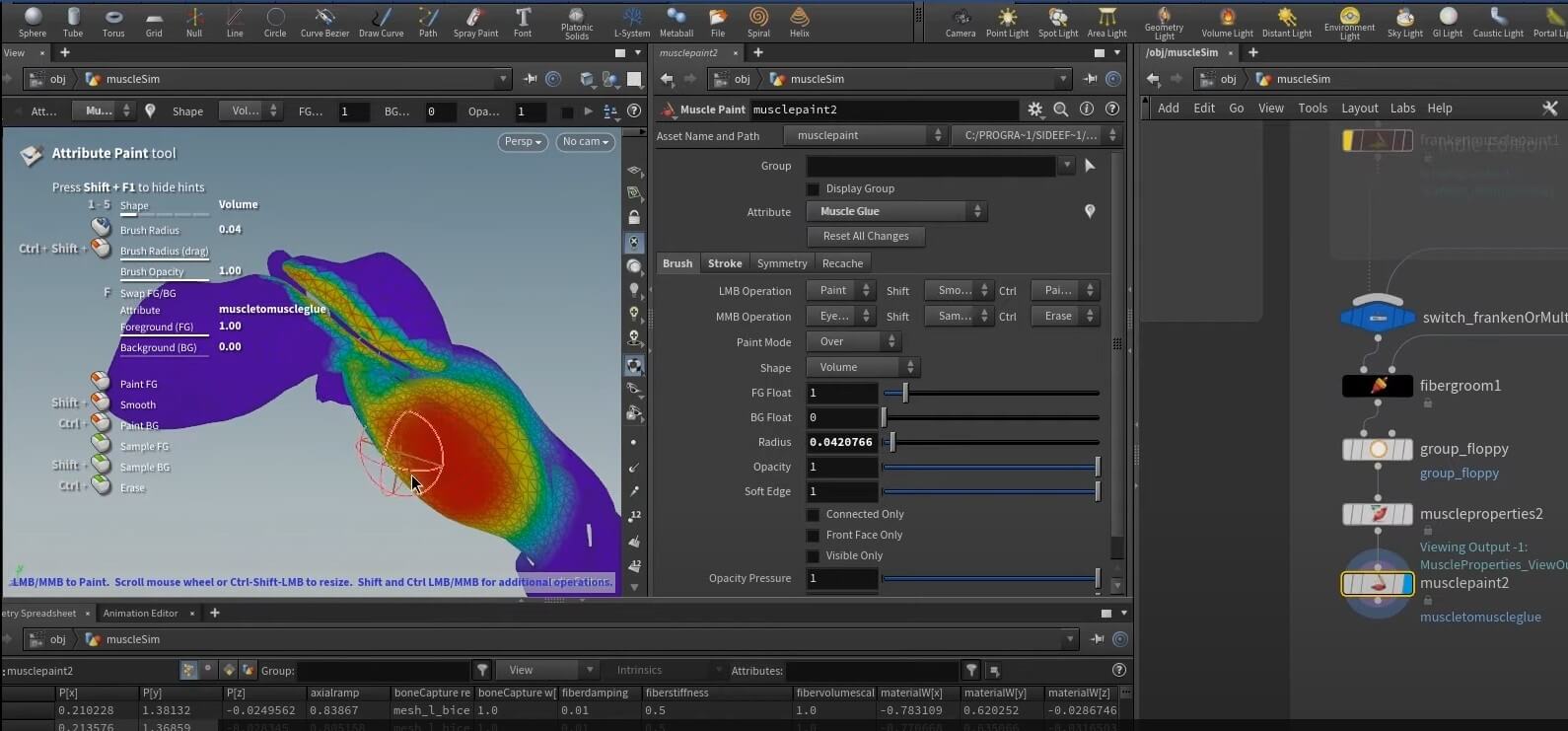This screenshot has height=731, width=1568.
Task: Click the FG Float input field
Action: tap(841, 393)
